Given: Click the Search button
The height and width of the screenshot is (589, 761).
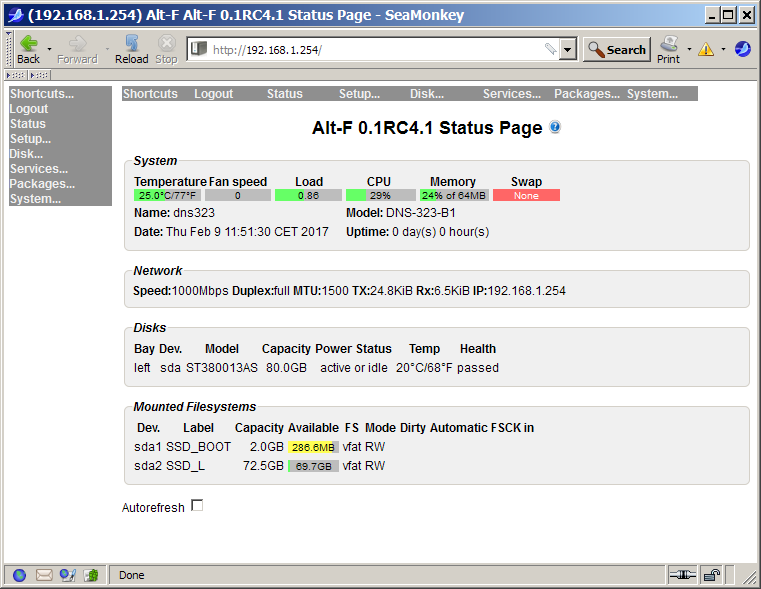Looking at the screenshot, I should click(x=616, y=49).
